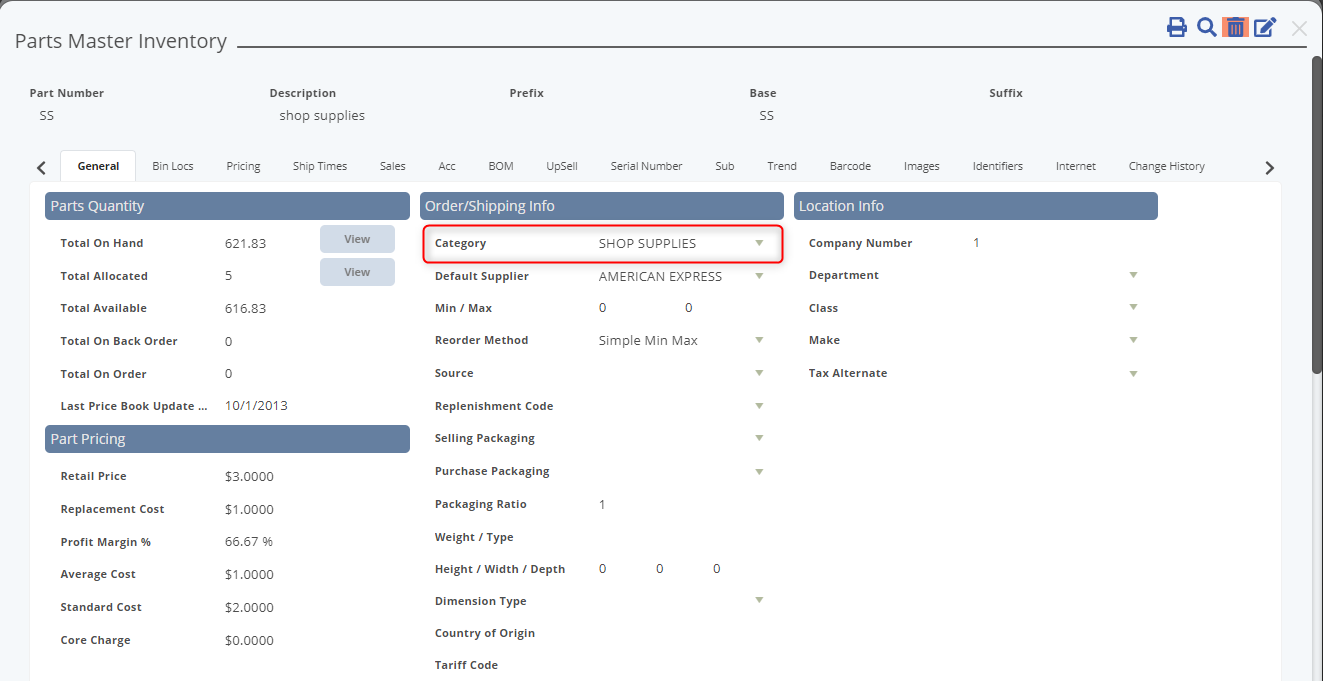
Task: Open the Ship Times tab
Action: pos(320,166)
